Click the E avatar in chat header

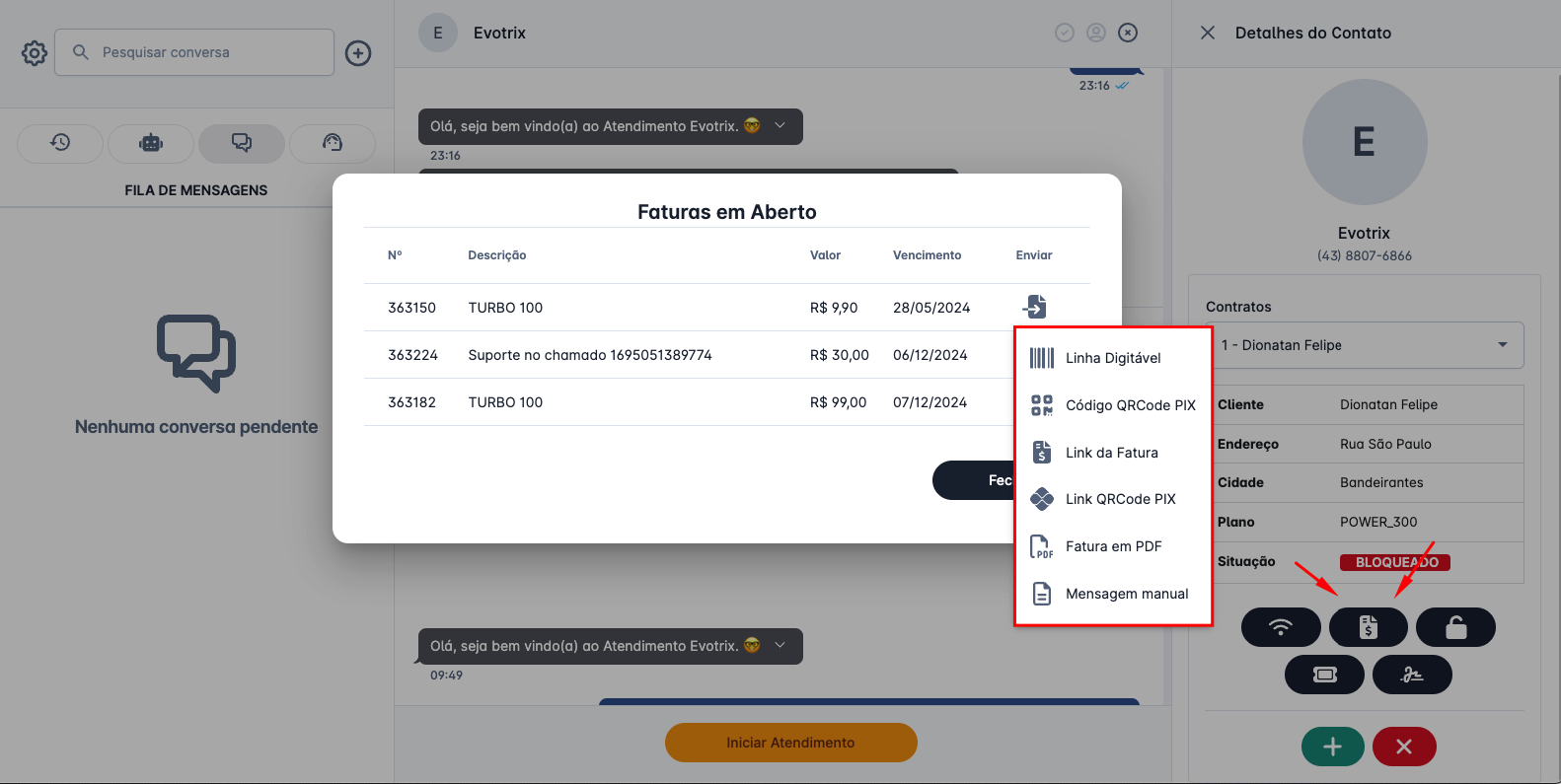click(x=438, y=33)
